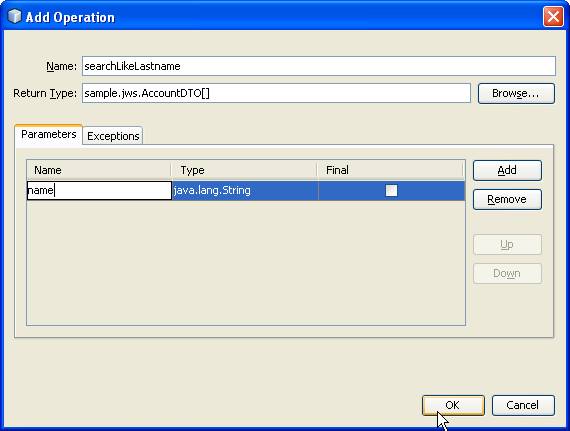The height and width of the screenshot is (431, 570).
Task: Close the Add Operation dialog
Action: [553, 17]
